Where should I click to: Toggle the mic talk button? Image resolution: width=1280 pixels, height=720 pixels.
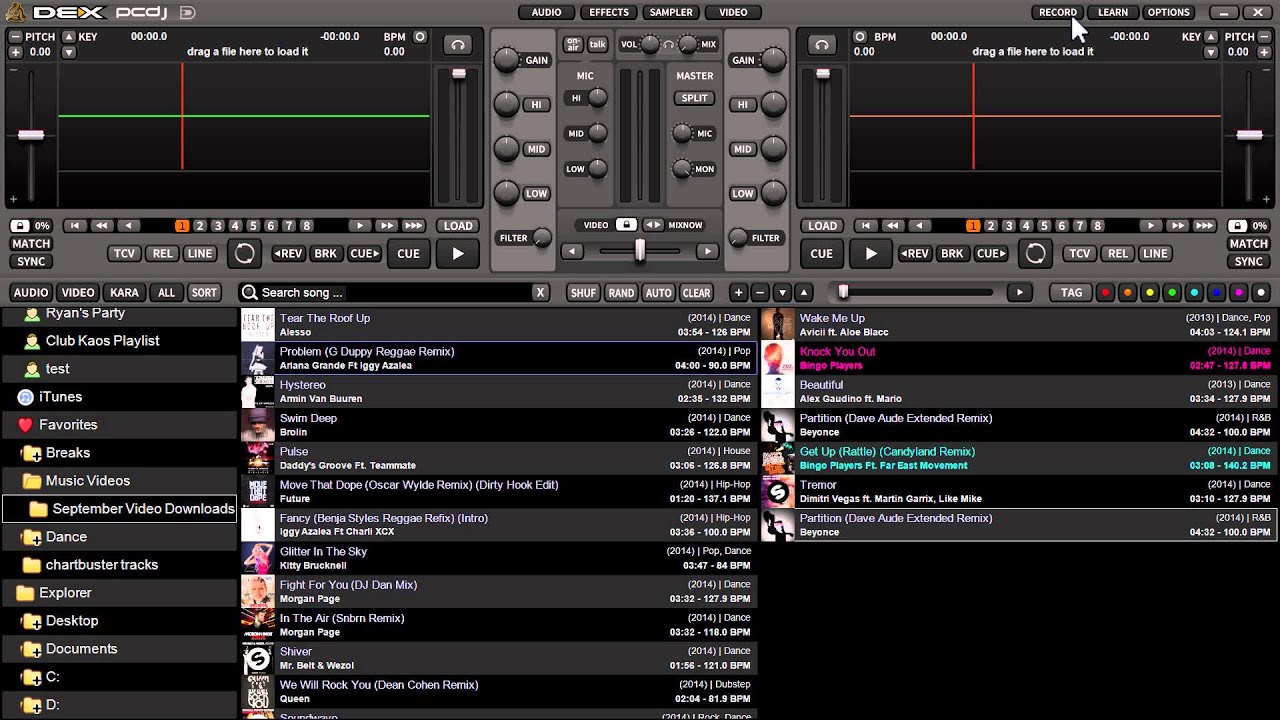[598, 44]
